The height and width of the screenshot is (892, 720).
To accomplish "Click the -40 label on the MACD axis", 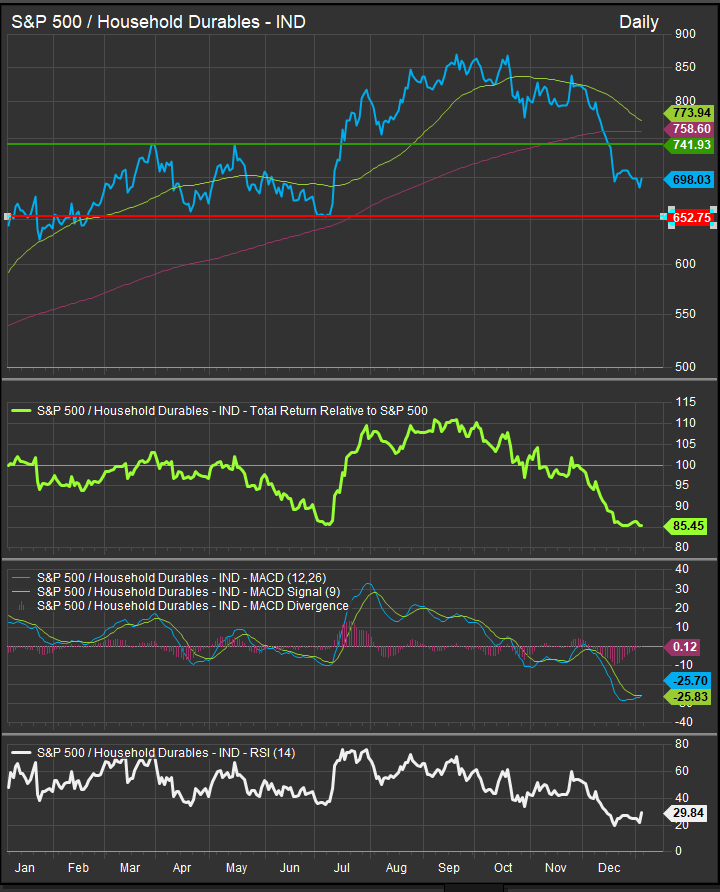I will tap(682, 722).
